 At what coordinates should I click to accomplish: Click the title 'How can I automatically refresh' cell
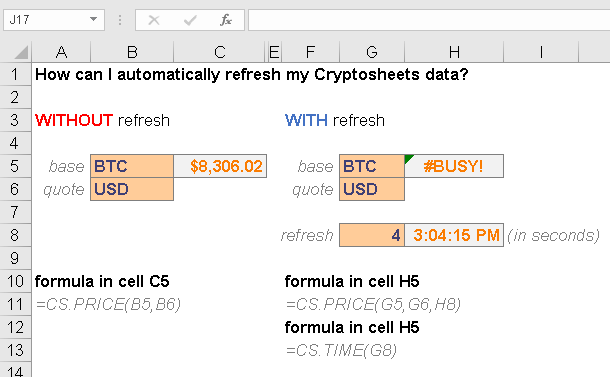click(251, 74)
